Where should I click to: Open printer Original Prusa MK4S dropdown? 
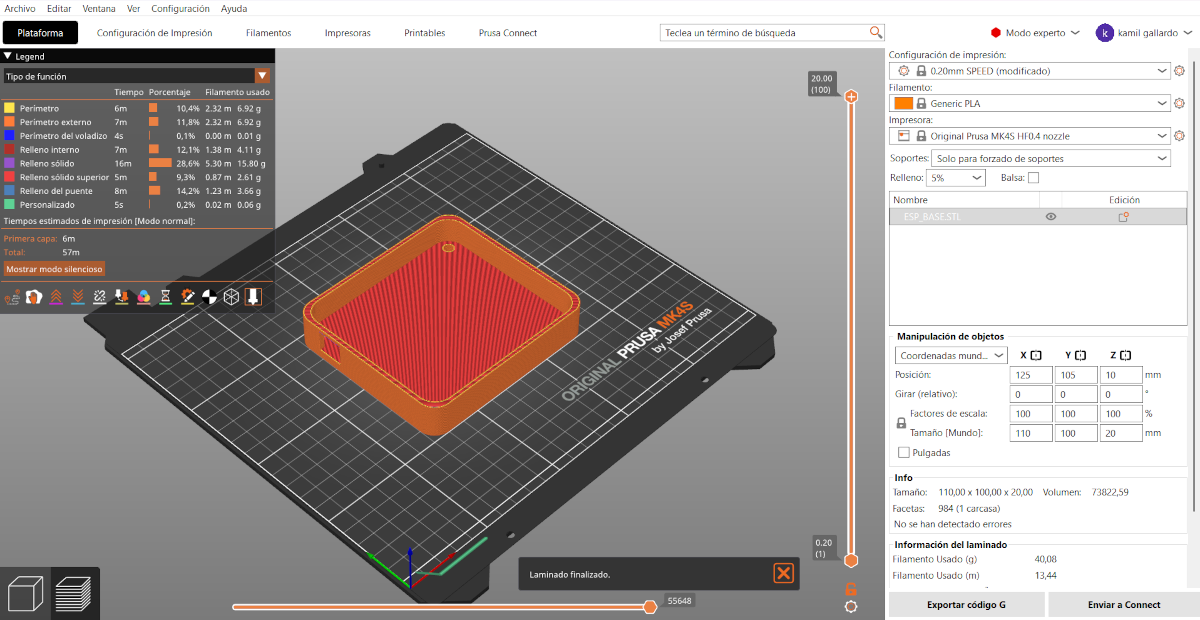(x=1029, y=135)
